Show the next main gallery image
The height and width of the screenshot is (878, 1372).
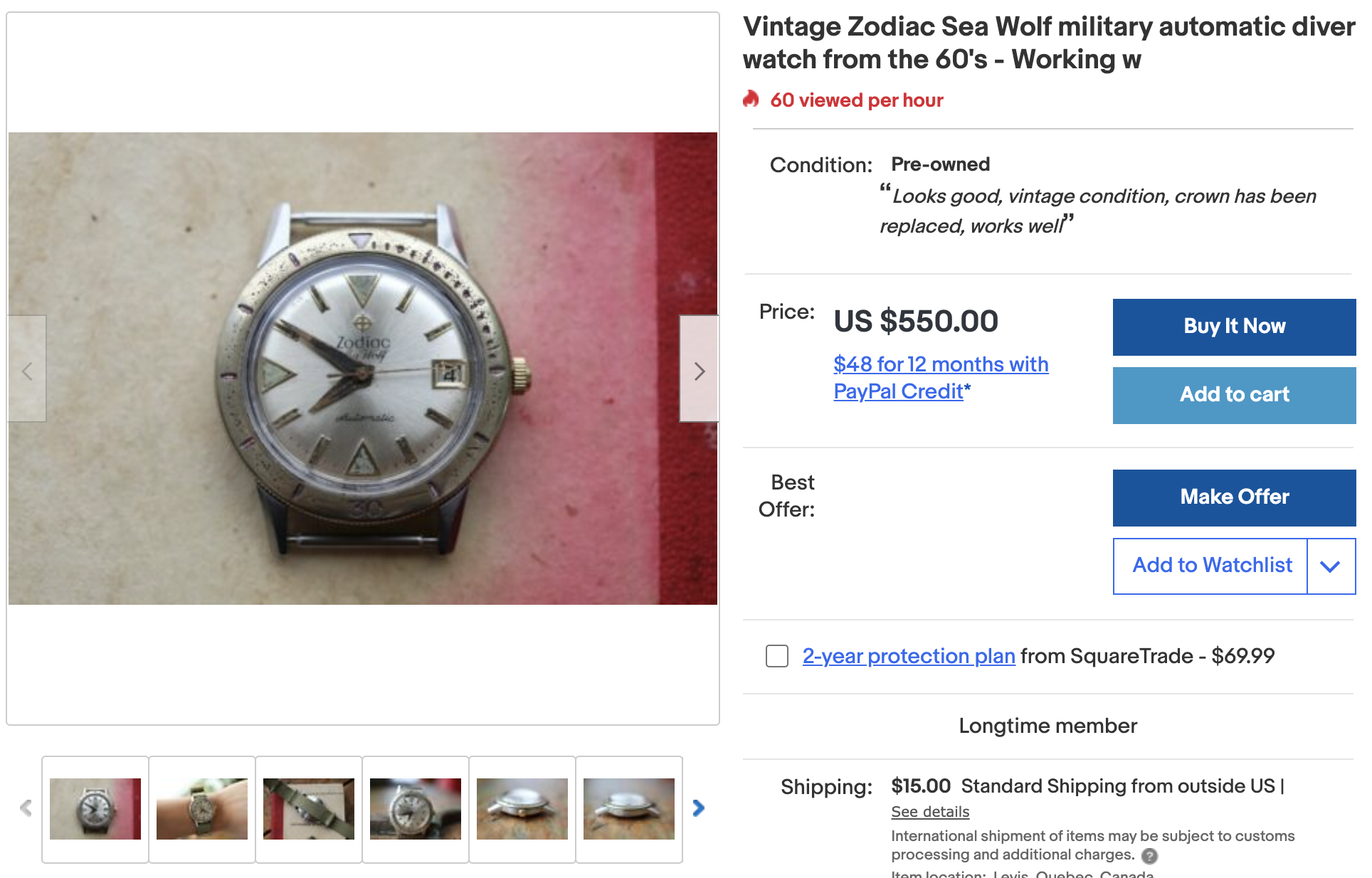pyautogui.click(x=699, y=369)
